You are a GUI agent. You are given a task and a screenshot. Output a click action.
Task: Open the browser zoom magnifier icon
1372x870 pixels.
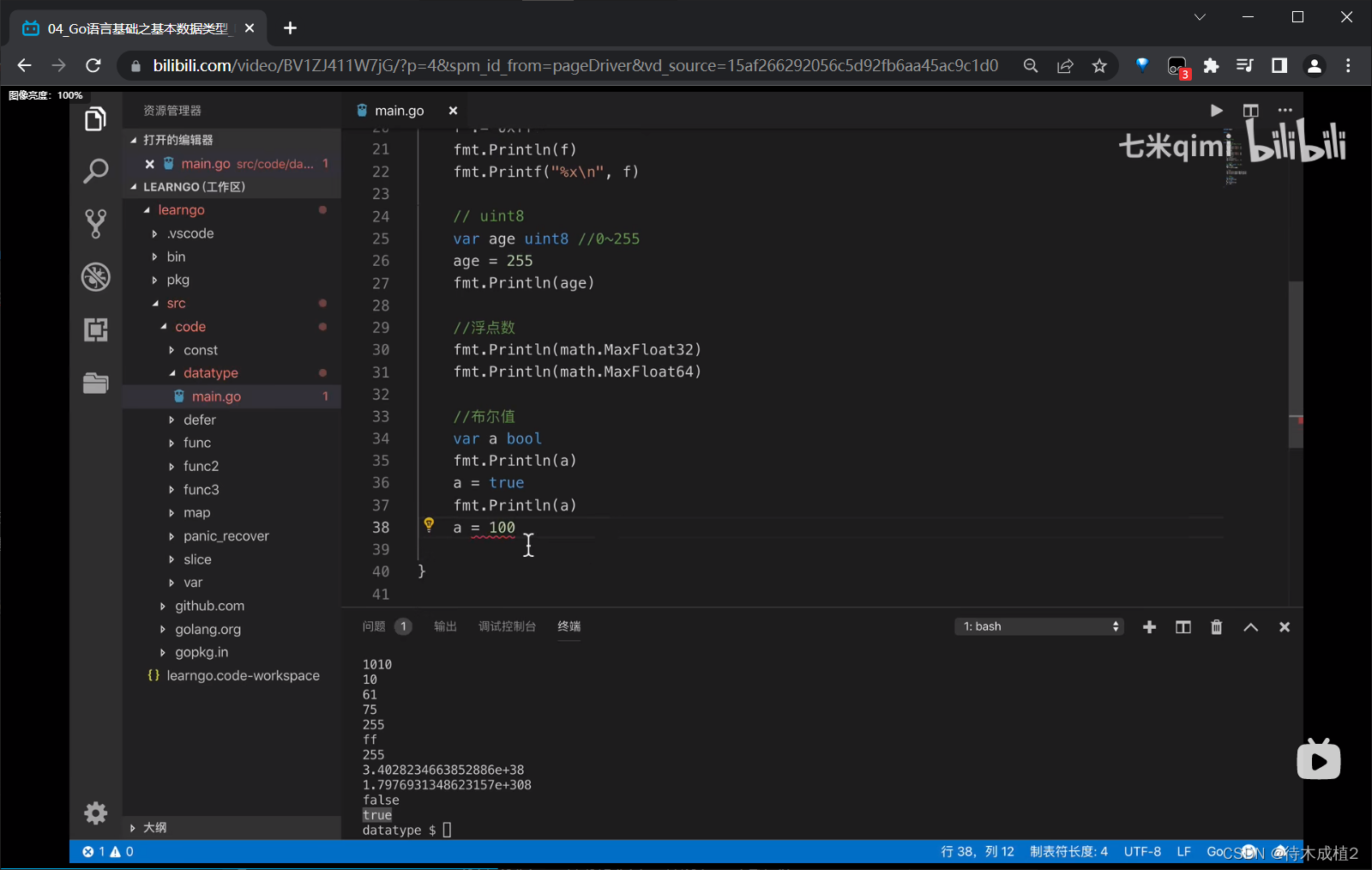click(x=1031, y=66)
